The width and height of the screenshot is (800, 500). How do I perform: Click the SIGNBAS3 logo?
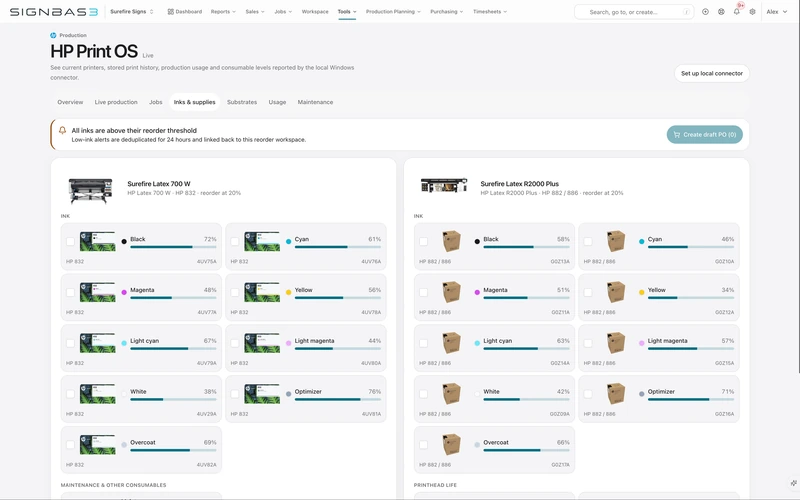point(54,12)
